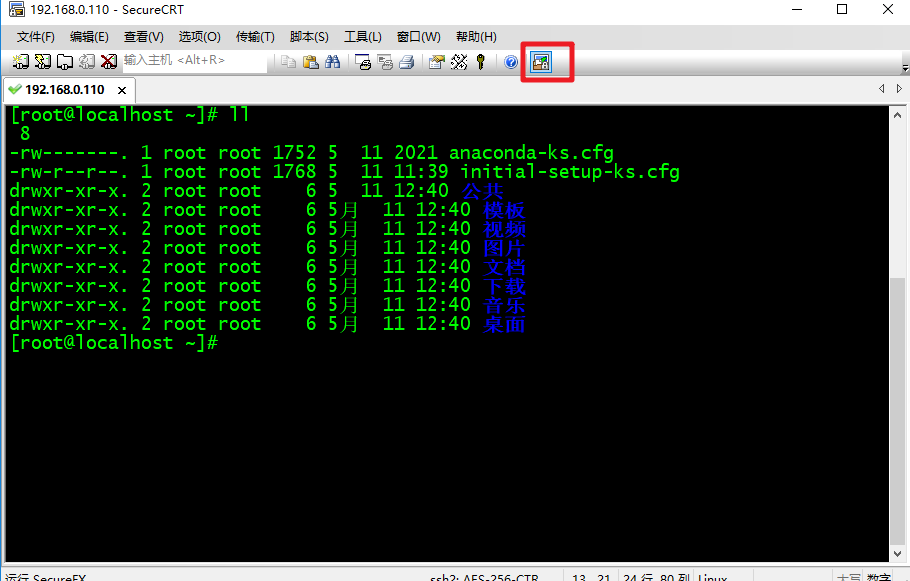Image resolution: width=910 pixels, height=581 pixels.
Task: Open the 查看(V) menu
Action: pos(143,37)
